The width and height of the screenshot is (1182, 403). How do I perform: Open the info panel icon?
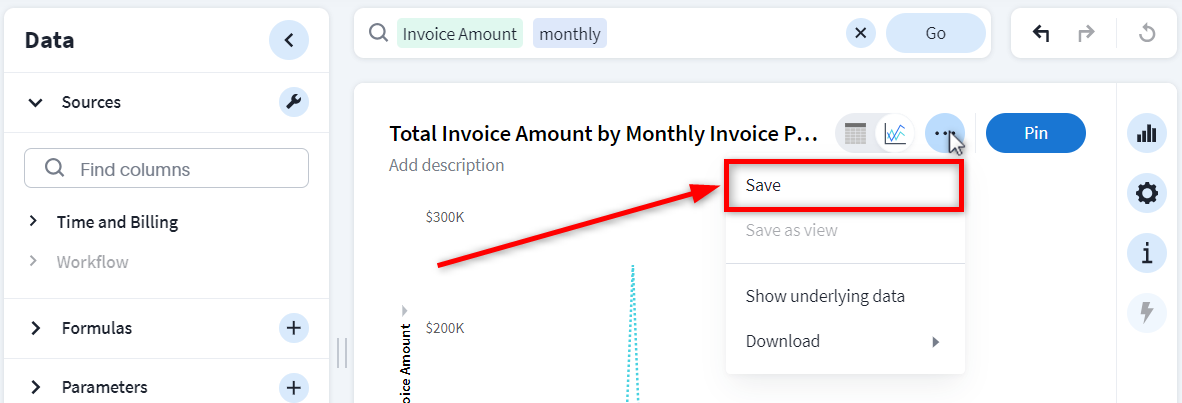pos(1147,254)
